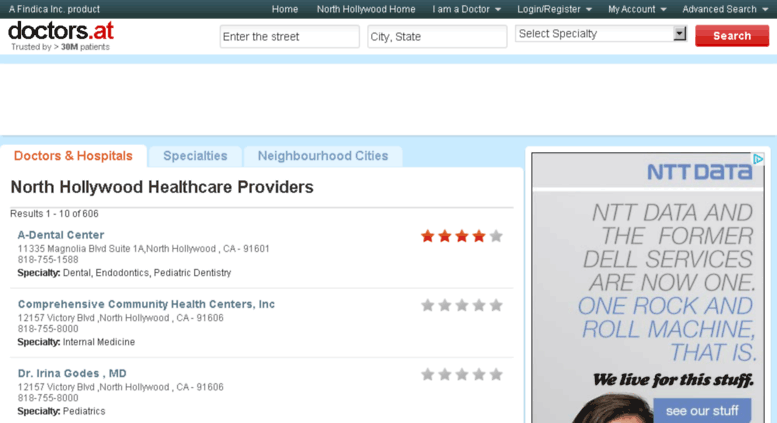This screenshot has height=423, width=777.
Task: Click A-Dental Center phone 818-755-1588
Action: click(x=48, y=260)
